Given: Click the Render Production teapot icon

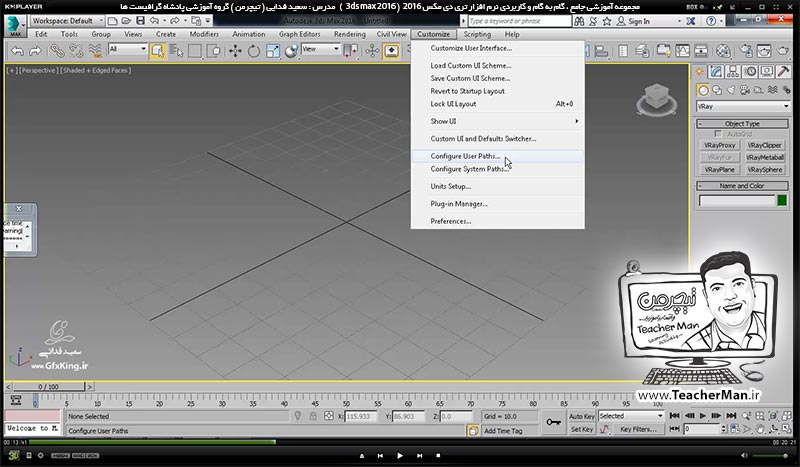Looking at the screenshot, I should click(x=783, y=51).
